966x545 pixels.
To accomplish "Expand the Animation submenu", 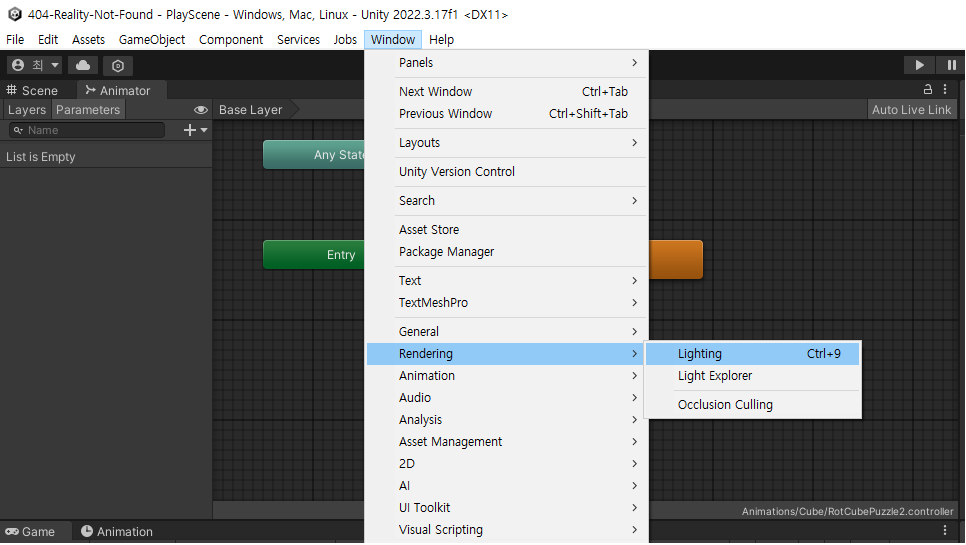I will [x=507, y=376].
